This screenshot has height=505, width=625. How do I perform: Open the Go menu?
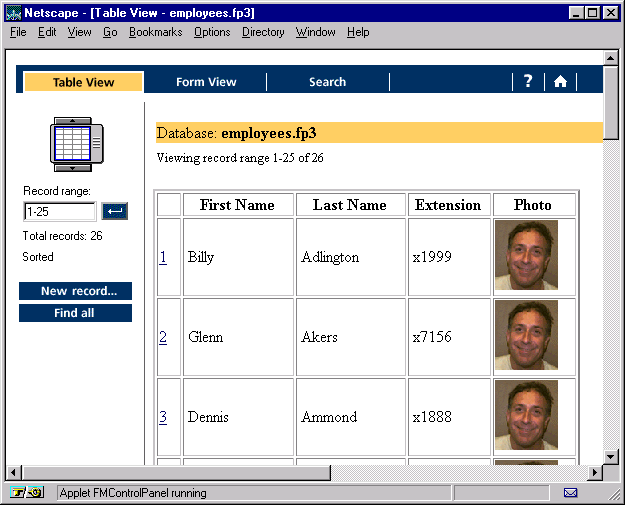click(110, 32)
